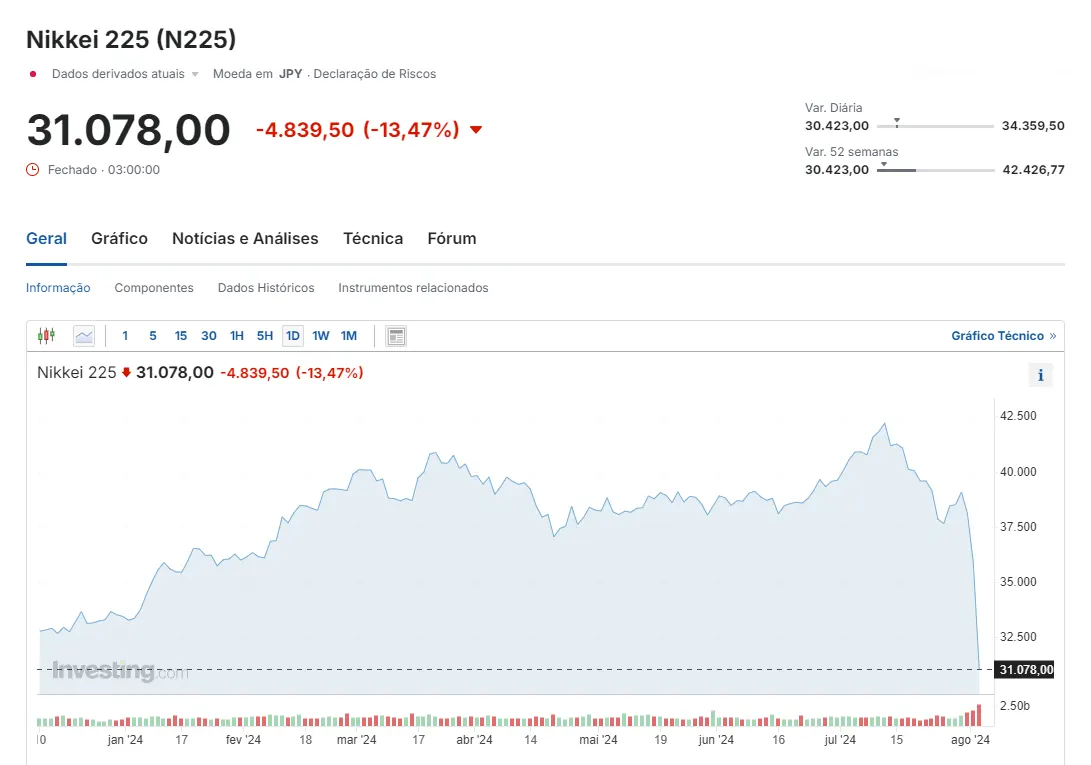Viewport: 1091px width, 765px height.
Task: Switch to candlestick chart type icon
Action: tap(46, 336)
